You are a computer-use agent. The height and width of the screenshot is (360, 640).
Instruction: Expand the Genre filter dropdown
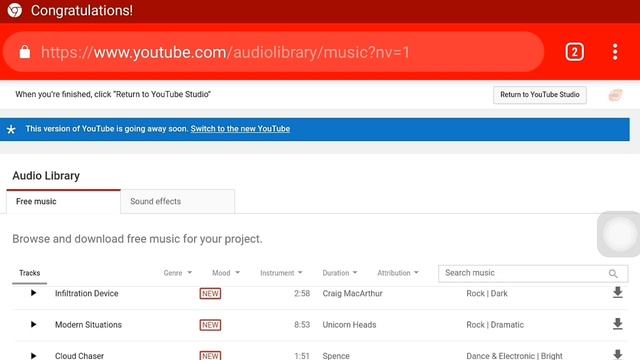pos(178,273)
